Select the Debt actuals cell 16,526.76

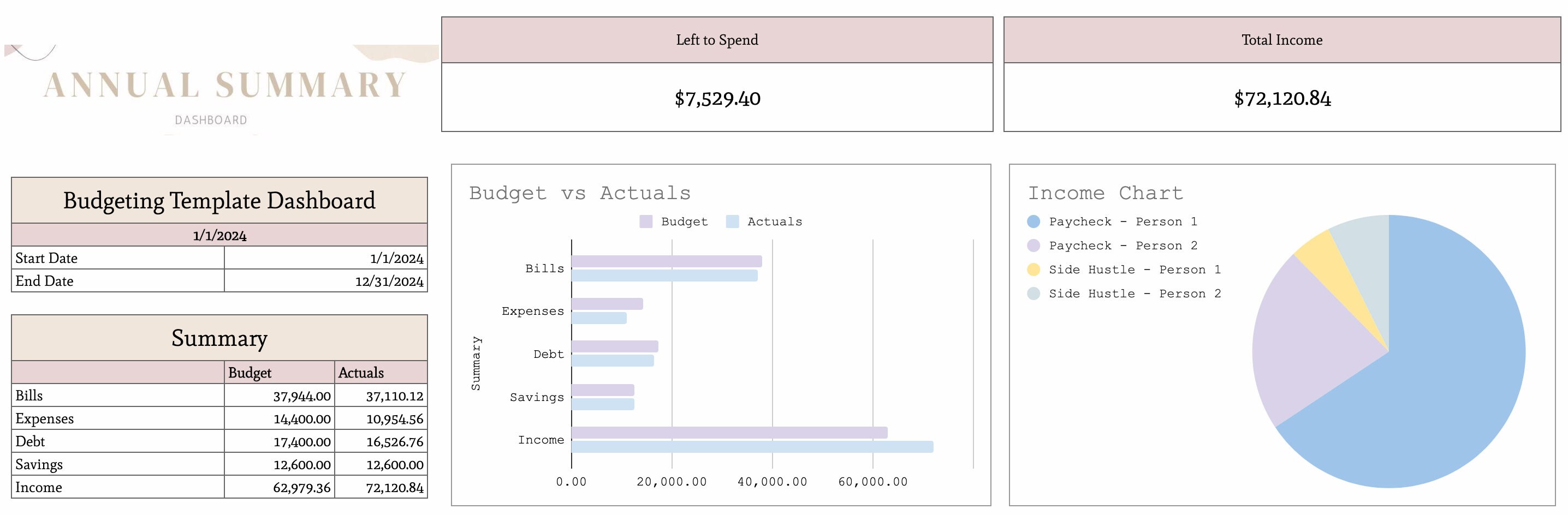pyautogui.click(x=381, y=441)
